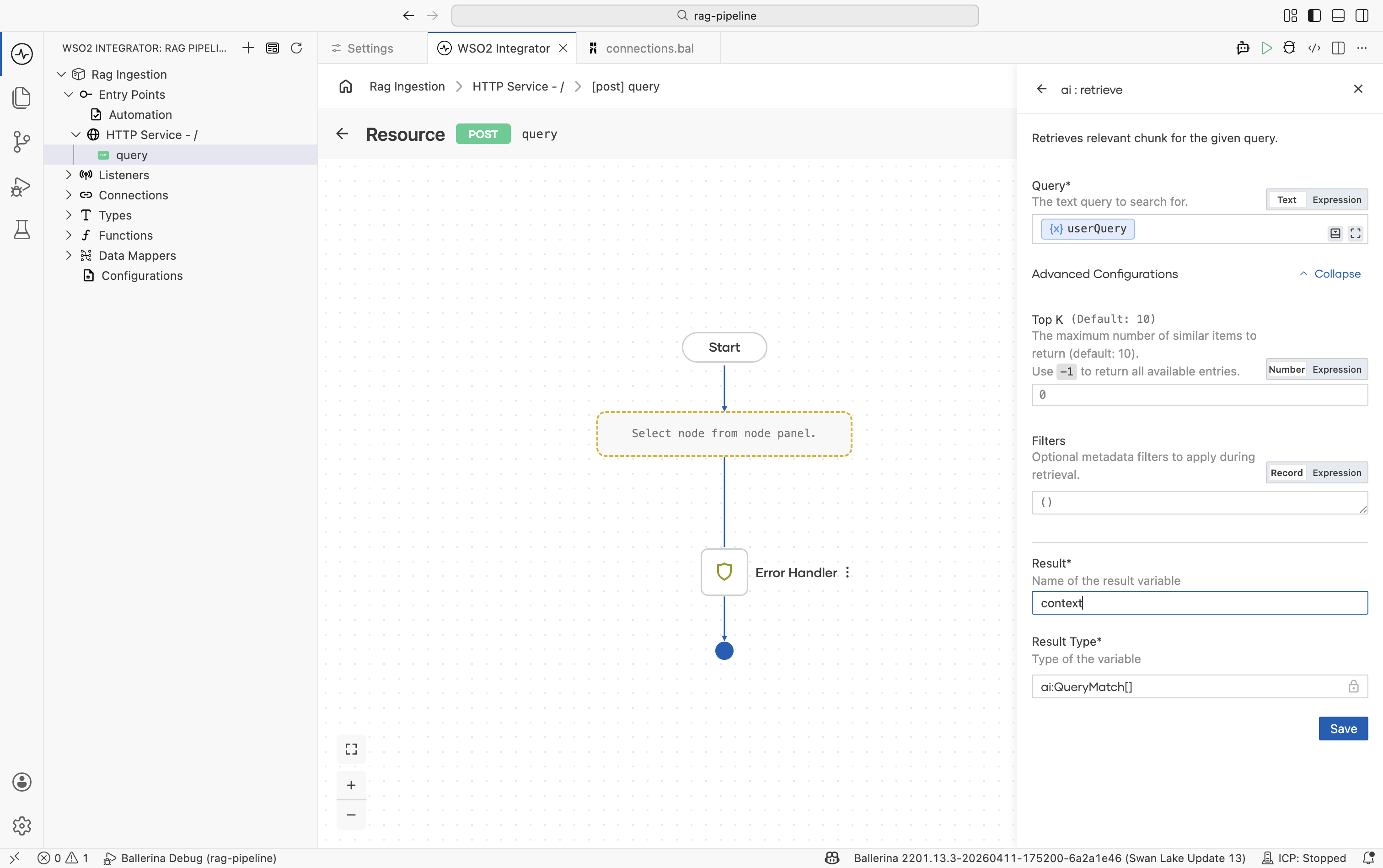Viewport: 1383px width, 868px height.
Task: Click fit to screen icon on canvas
Action: click(351, 749)
